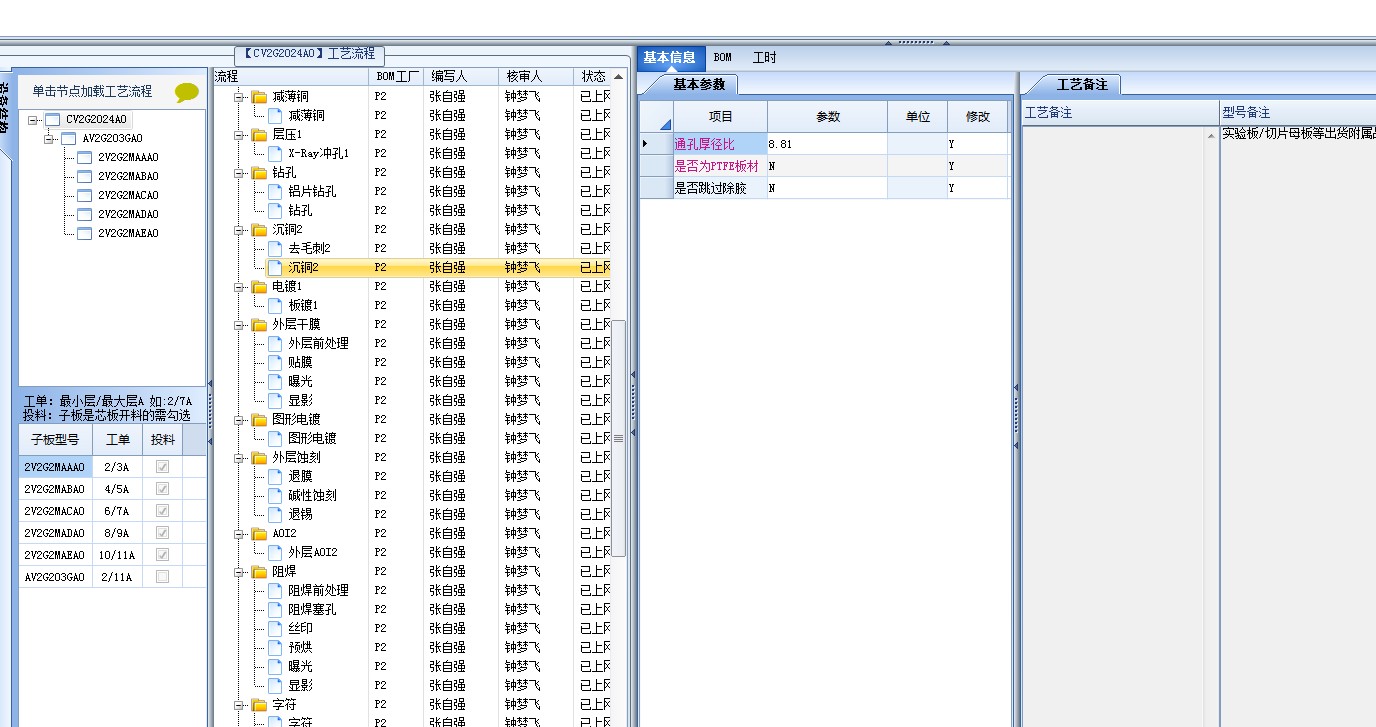Collapse the AV2G203GA0 tree node
Screen dimensions: 1376x727
pyautogui.click(x=49, y=139)
